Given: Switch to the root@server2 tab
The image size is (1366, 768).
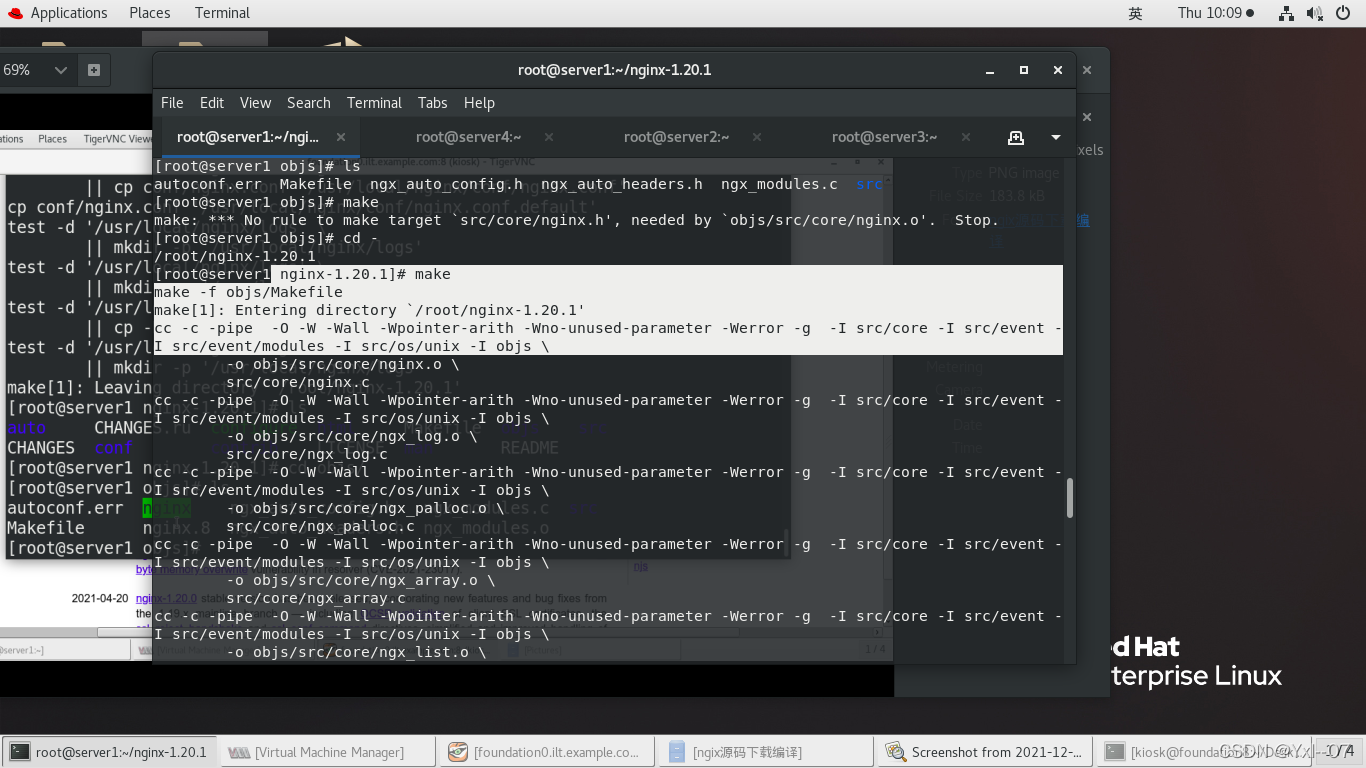Looking at the screenshot, I should coord(677,137).
